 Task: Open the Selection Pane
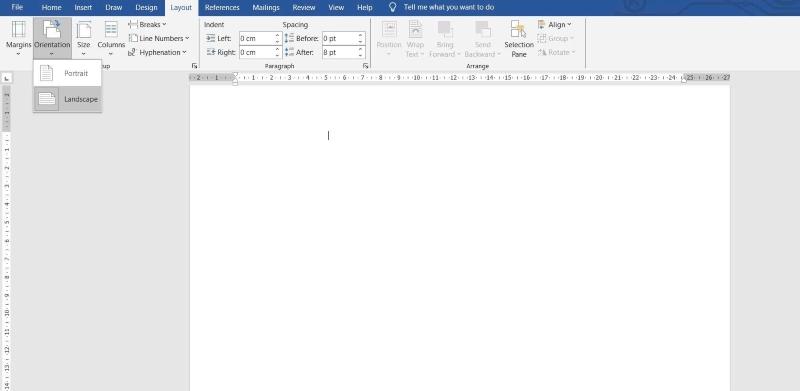(x=519, y=39)
